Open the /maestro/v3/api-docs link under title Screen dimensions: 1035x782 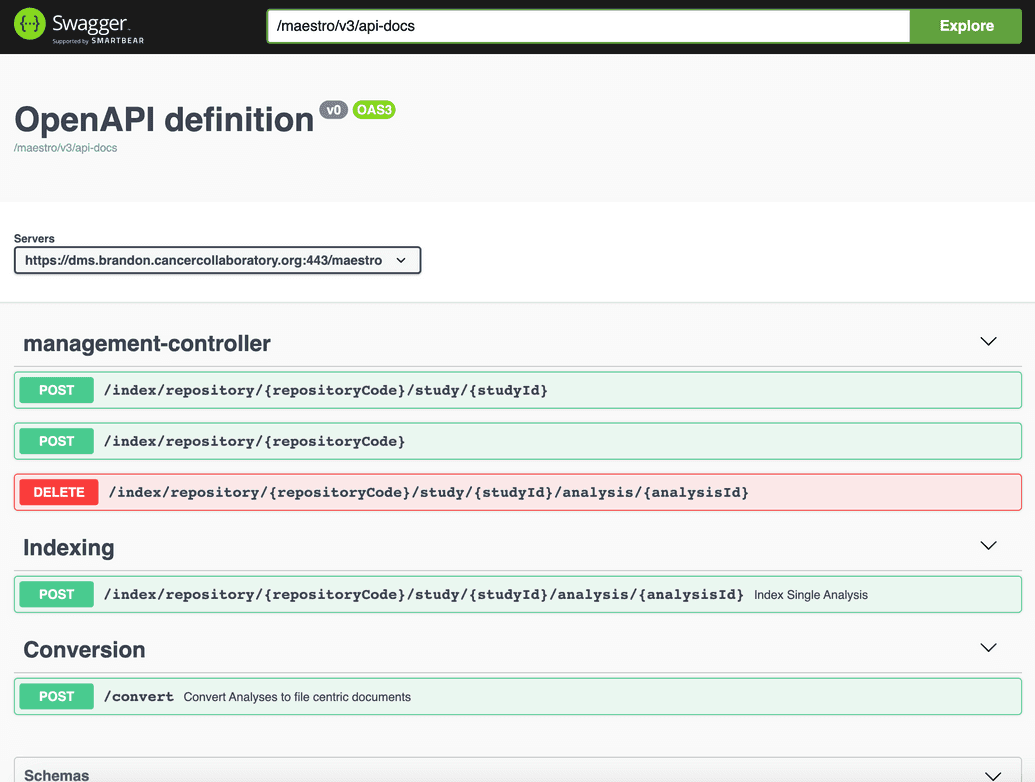65,148
